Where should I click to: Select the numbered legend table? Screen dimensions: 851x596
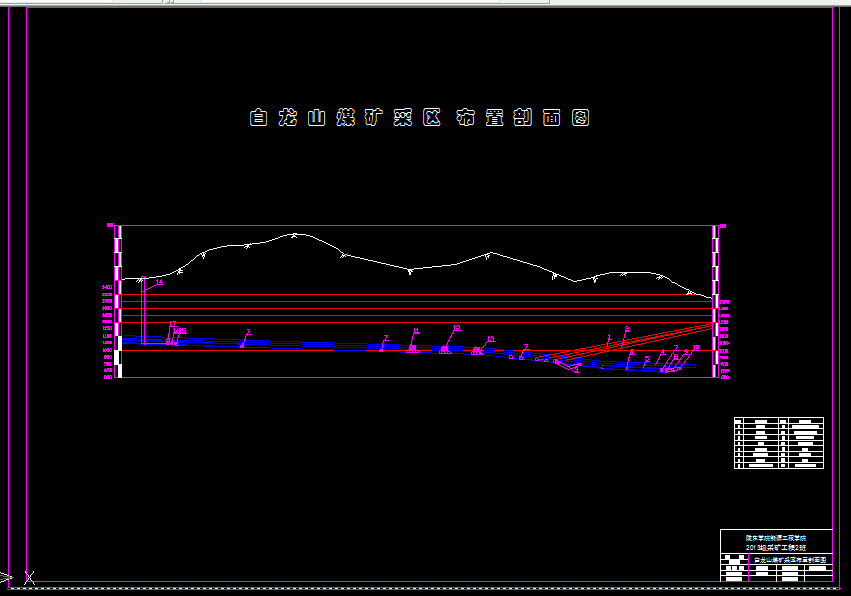point(779,442)
